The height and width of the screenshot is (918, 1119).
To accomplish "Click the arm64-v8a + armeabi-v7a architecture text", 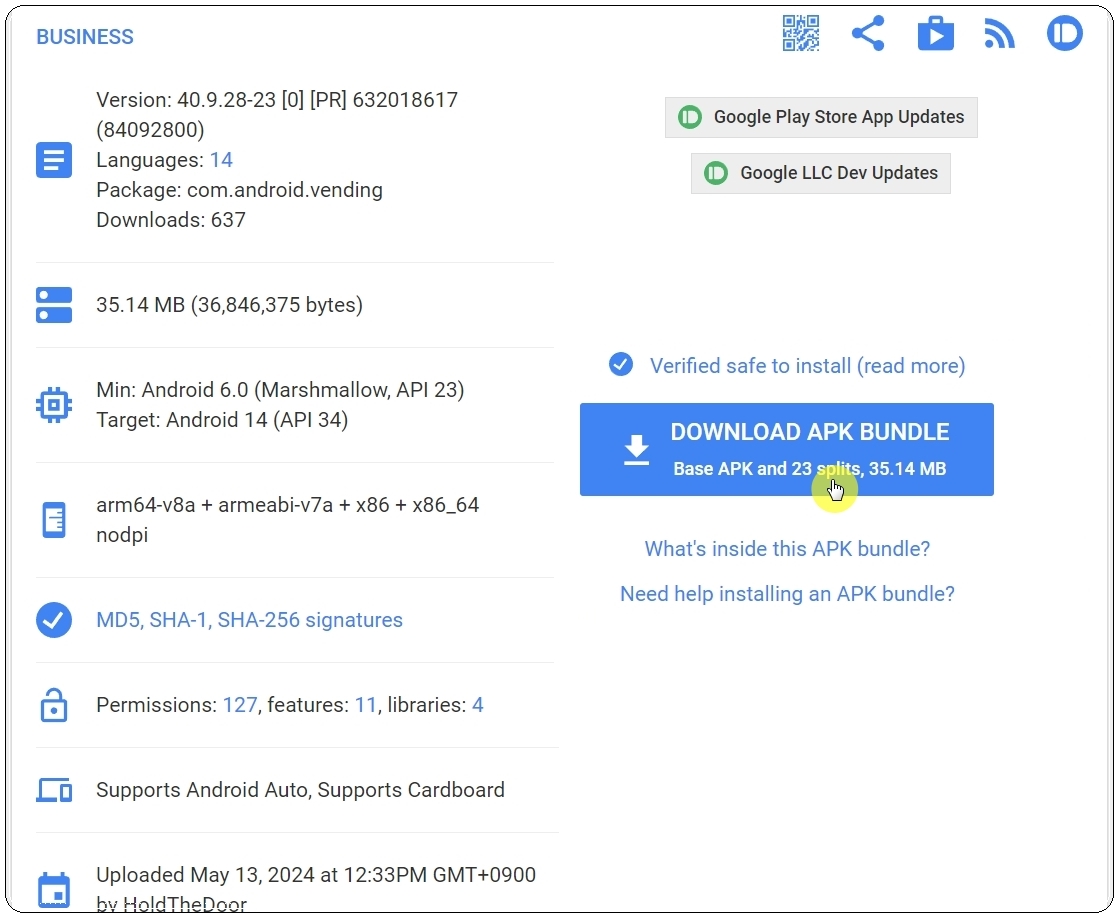I will [x=288, y=505].
